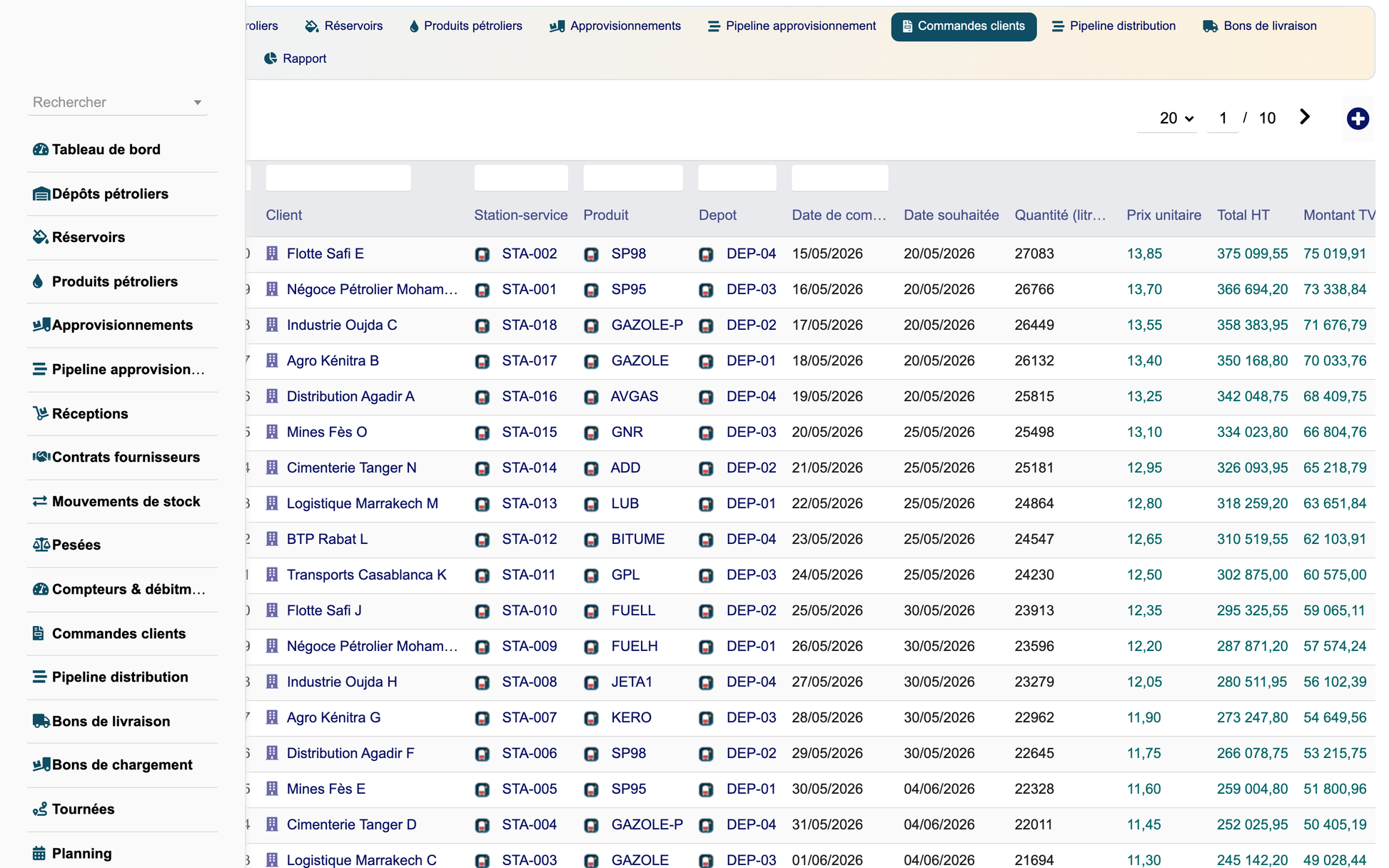The height and width of the screenshot is (868, 1389).
Task: Open the Bons de livraison tab
Action: pyautogui.click(x=1260, y=26)
